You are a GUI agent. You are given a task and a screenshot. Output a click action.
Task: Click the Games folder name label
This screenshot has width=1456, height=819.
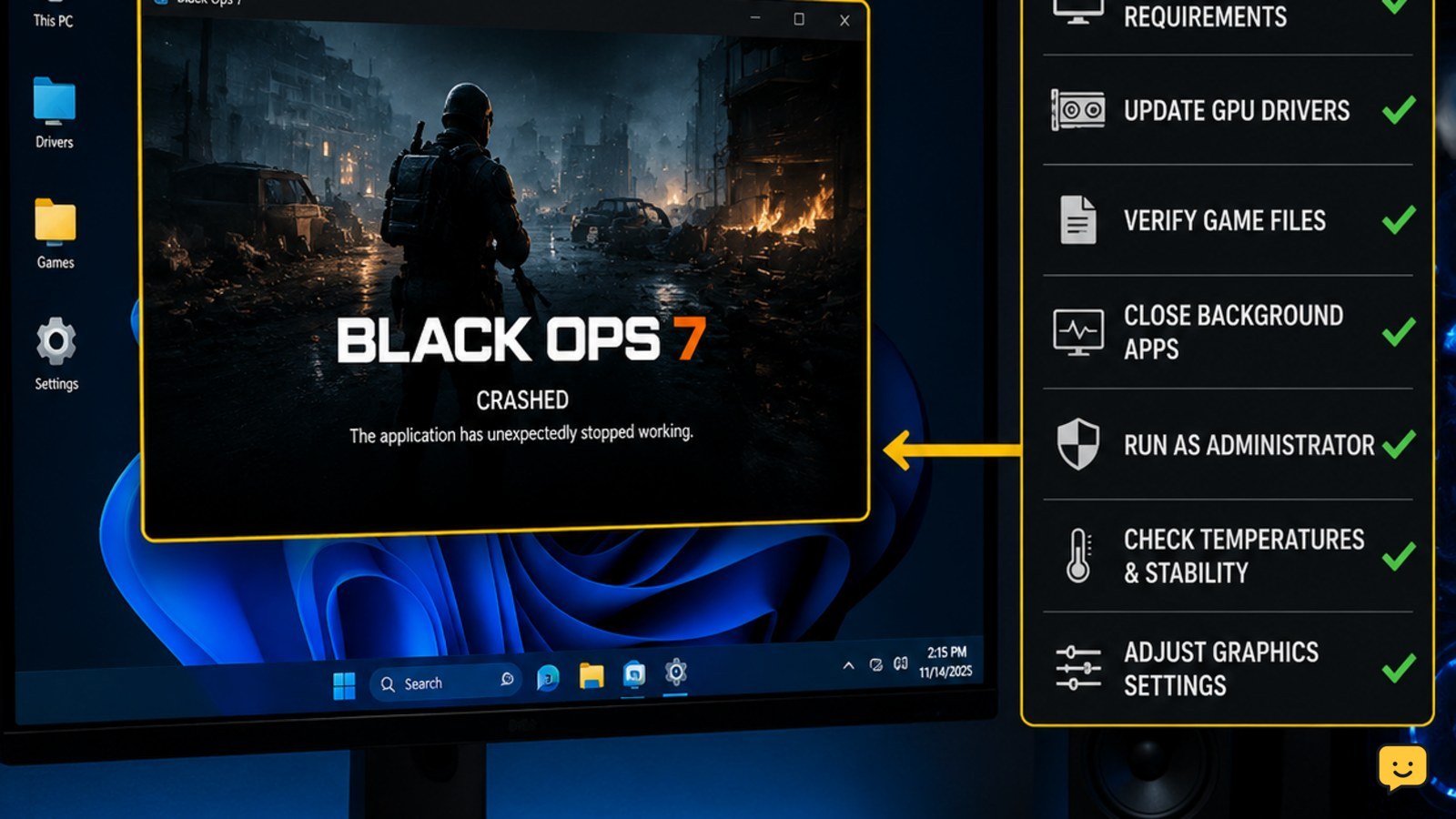pos(56,262)
